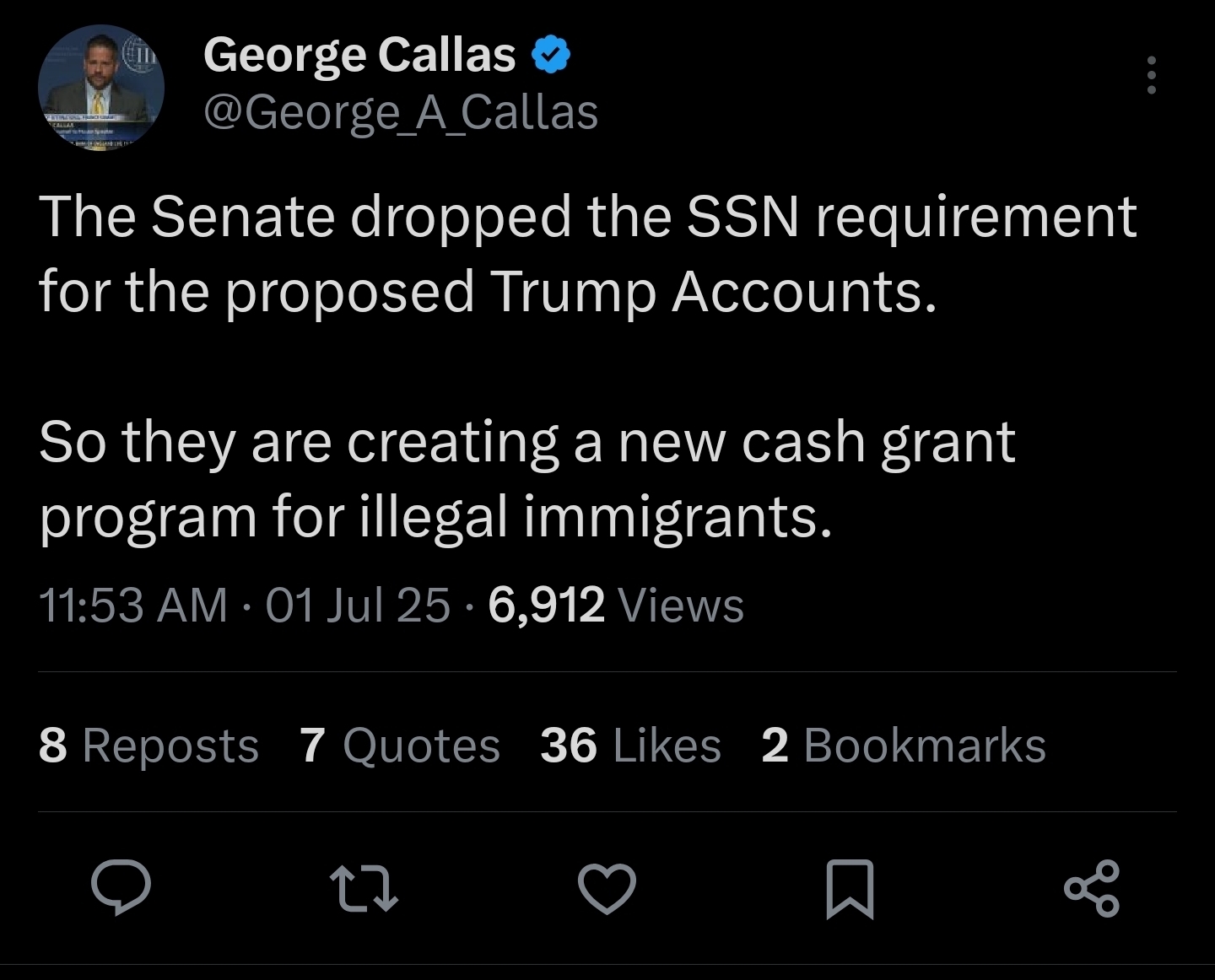Open the George Callas display name
This screenshot has height=980, width=1215.
[359, 55]
